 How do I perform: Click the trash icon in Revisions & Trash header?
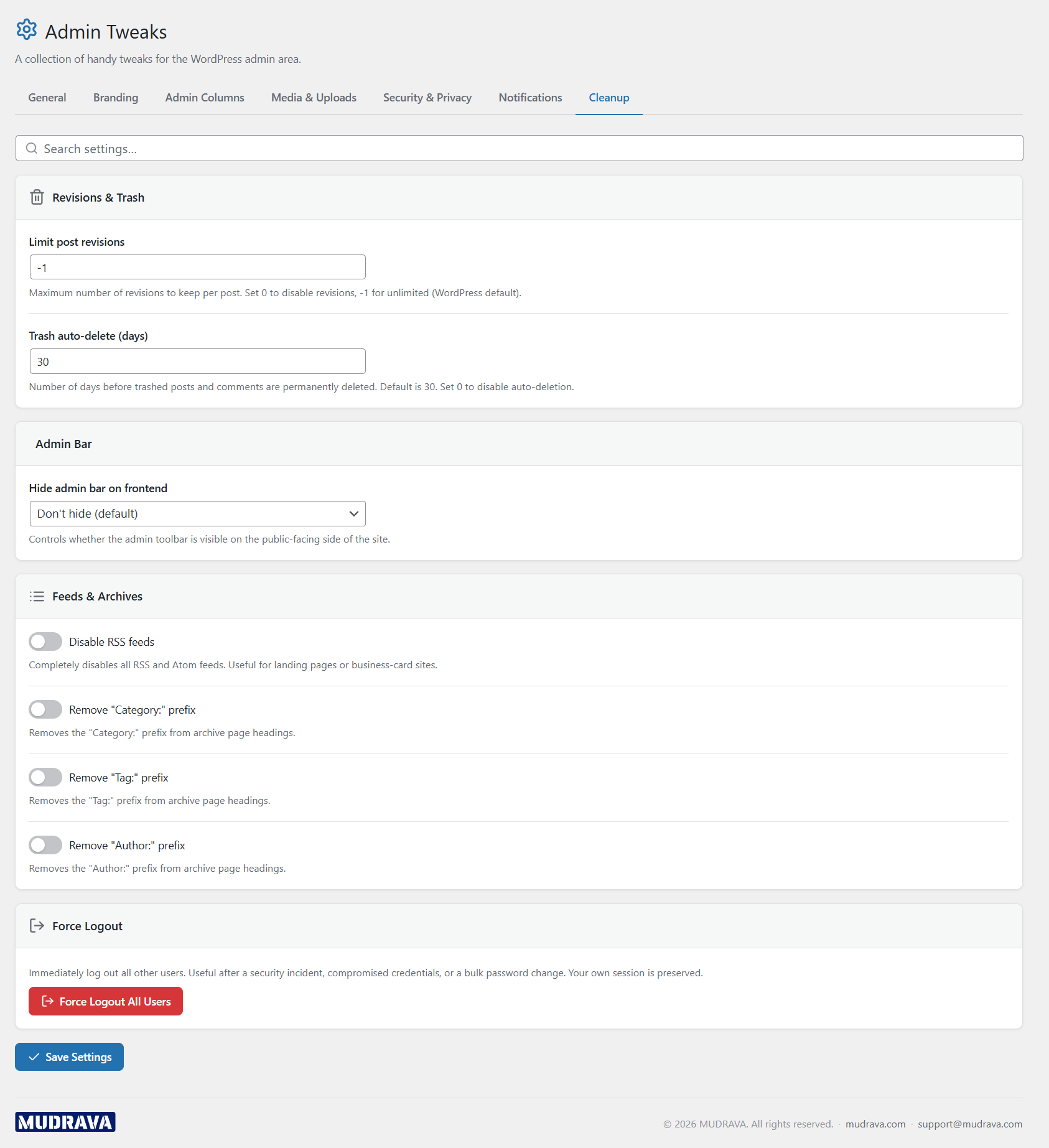pos(37,197)
